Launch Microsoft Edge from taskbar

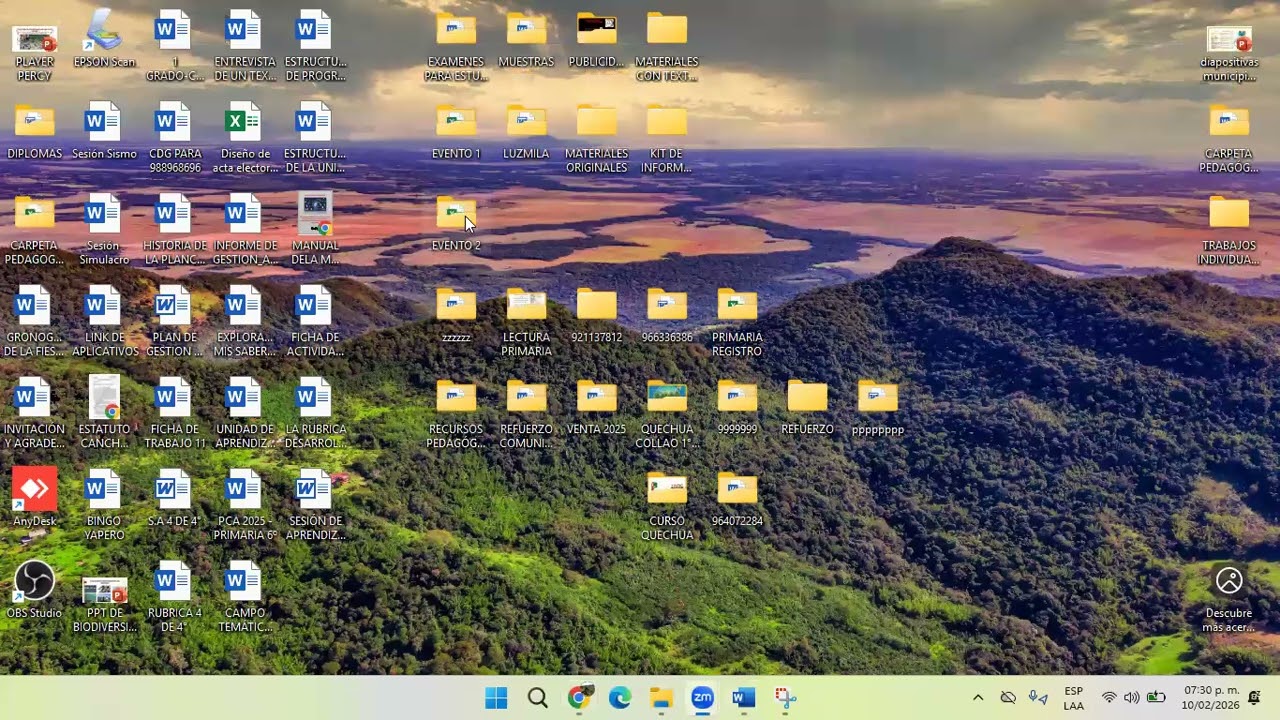(620, 698)
